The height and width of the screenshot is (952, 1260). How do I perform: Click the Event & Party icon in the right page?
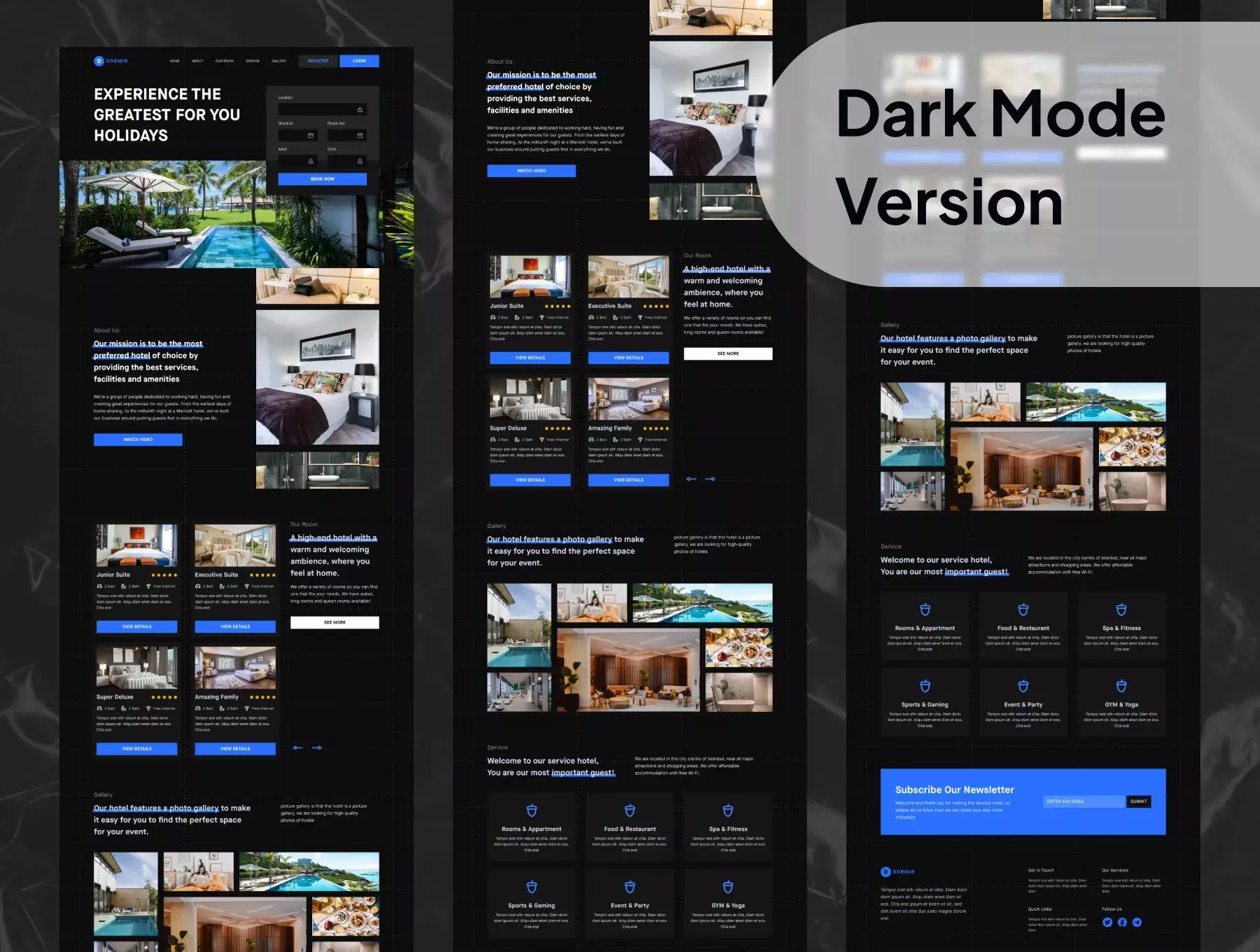(1023, 686)
